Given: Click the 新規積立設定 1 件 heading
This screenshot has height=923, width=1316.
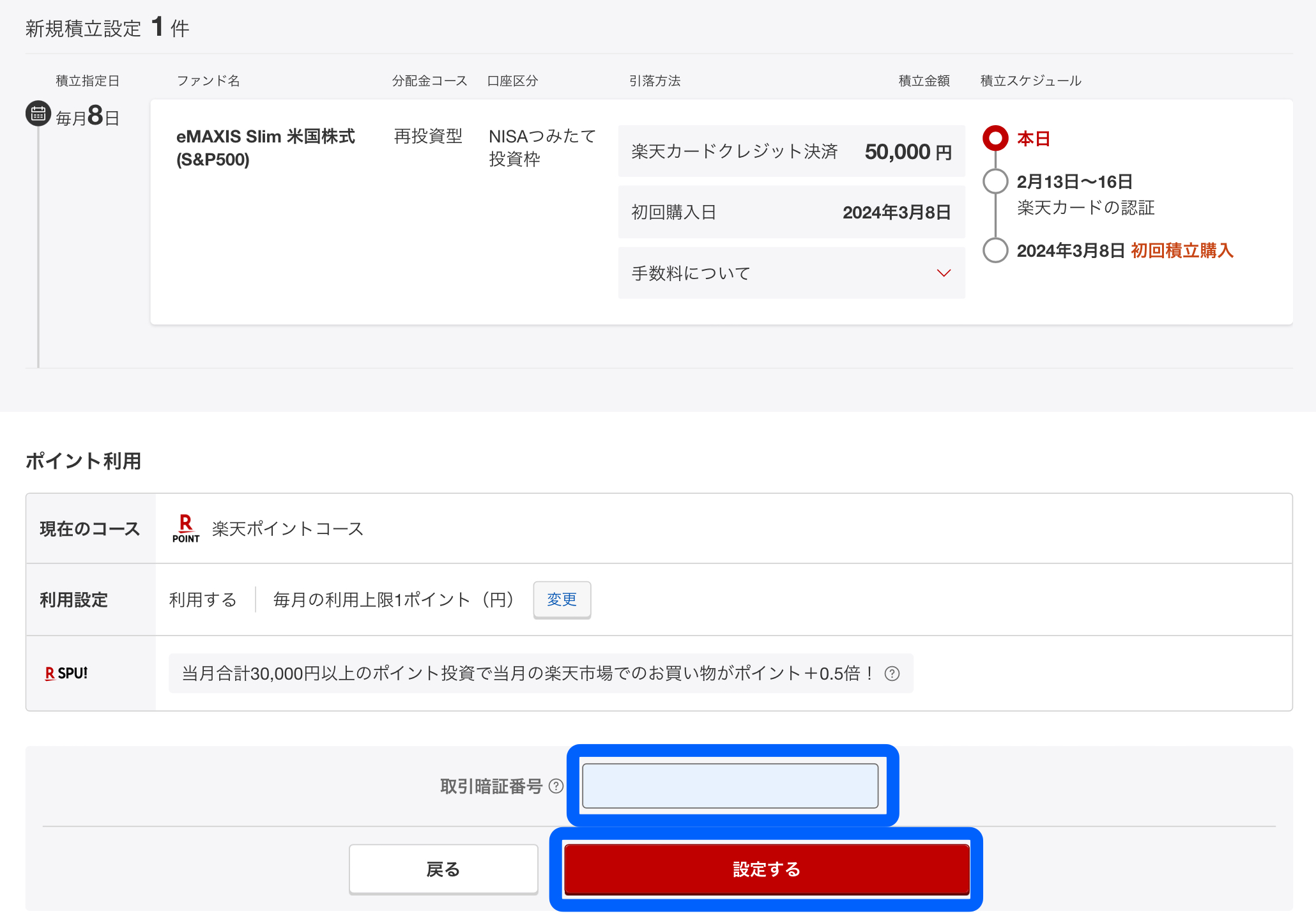Looking at the screenshot, I should (107, 27).
